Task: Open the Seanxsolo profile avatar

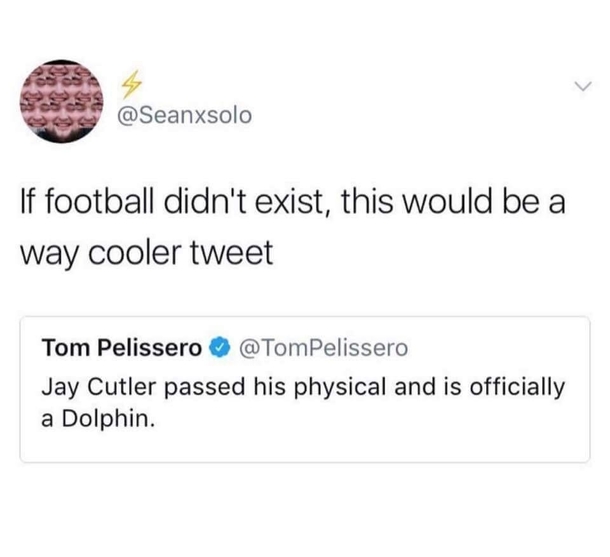Action: coord(61,101)
